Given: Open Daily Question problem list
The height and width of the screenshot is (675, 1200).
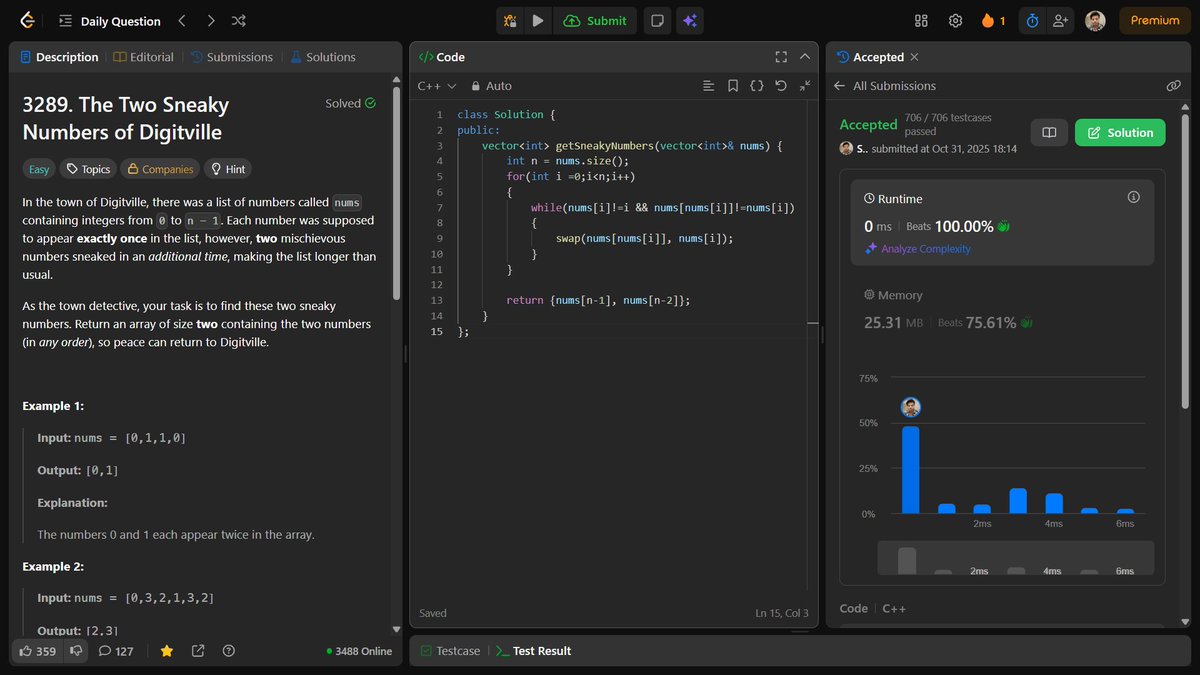Looking at the screenshot, I should pos(109,21).
